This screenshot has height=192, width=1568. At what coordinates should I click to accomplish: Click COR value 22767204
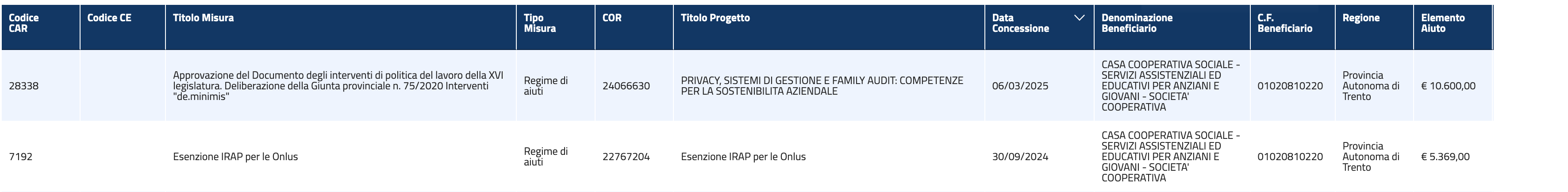click(x=626, y=157)
